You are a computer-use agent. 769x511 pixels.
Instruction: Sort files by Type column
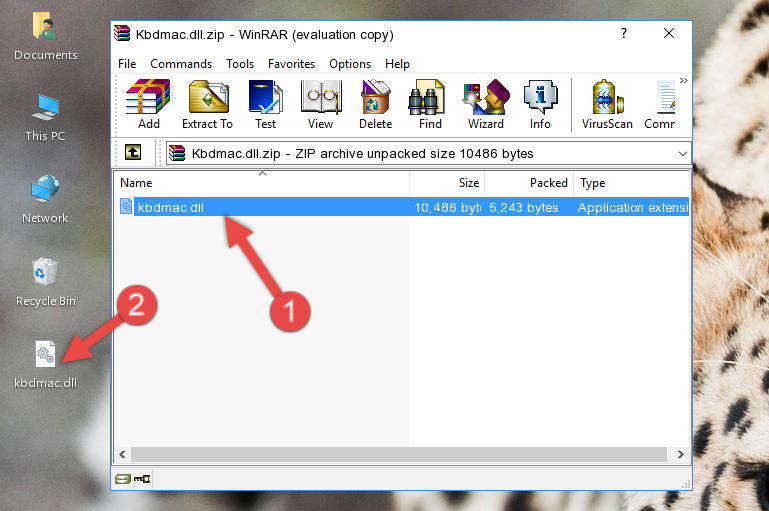pos(632,183)
